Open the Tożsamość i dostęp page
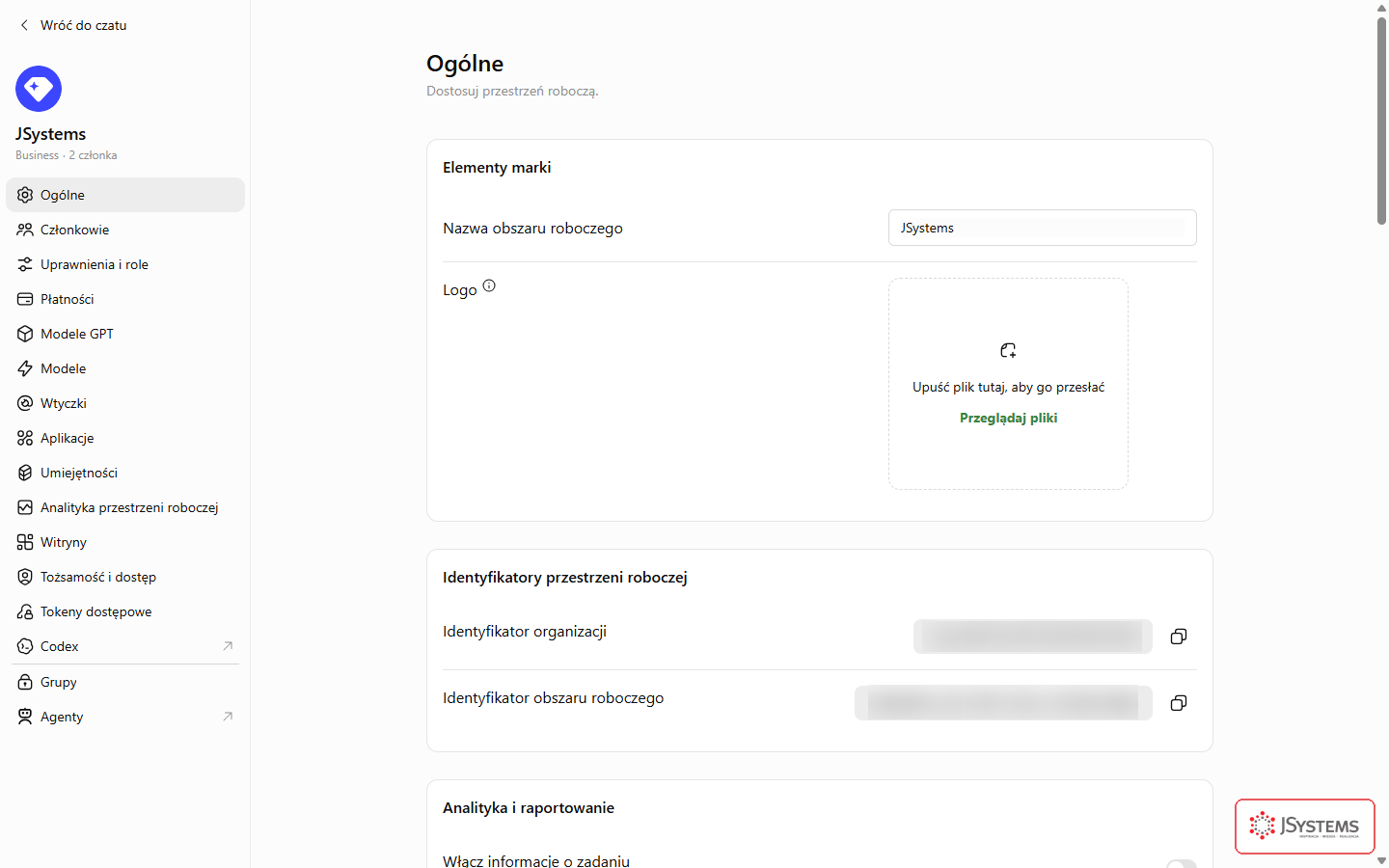The width and height of the screenshot is (1389, 868). click(125, 577)
